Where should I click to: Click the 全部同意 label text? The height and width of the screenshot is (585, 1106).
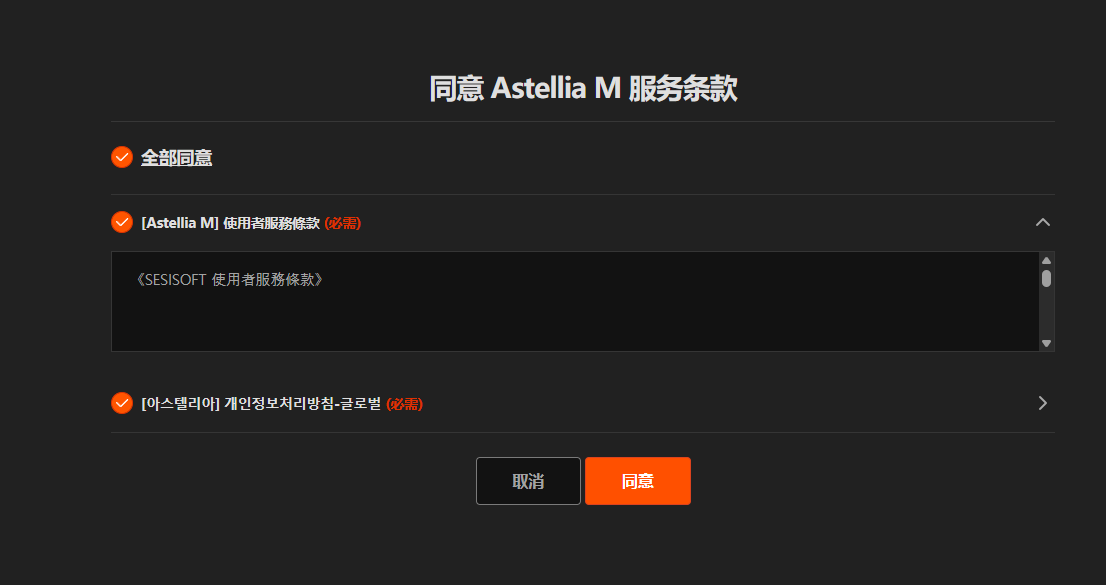(x=176, y=157)
